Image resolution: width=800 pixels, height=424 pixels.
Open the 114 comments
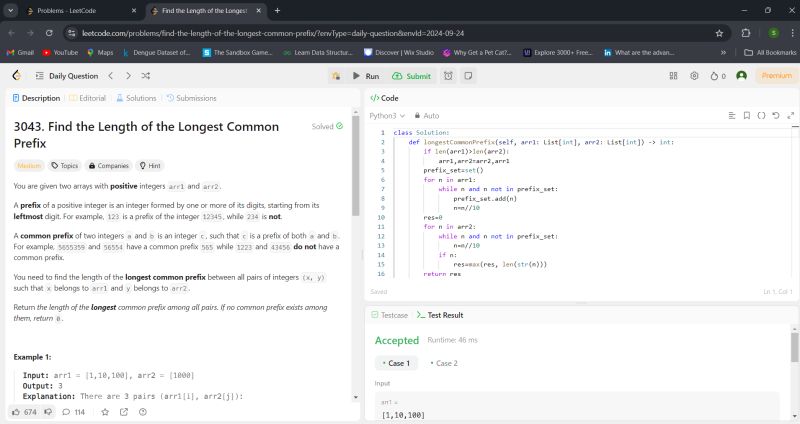click(x=73, y=412)
